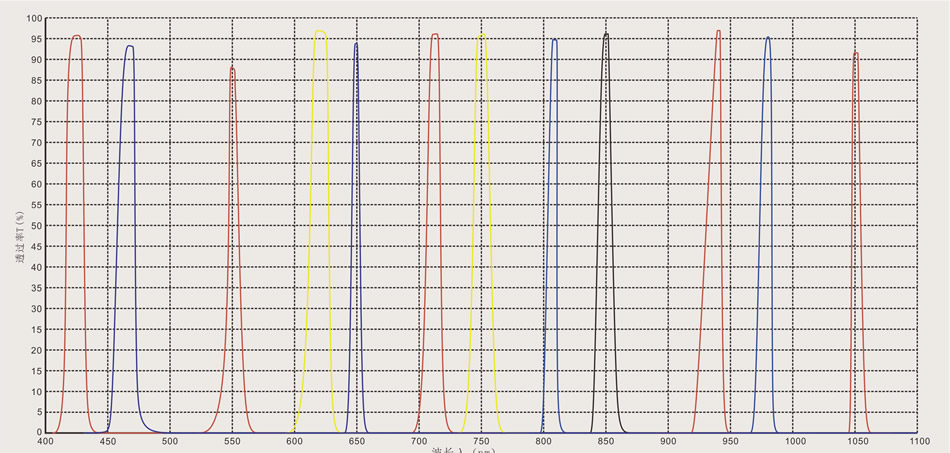Click peak of red curve near 1048 nm
Screen dimensions: 950x453
(856, 53)
